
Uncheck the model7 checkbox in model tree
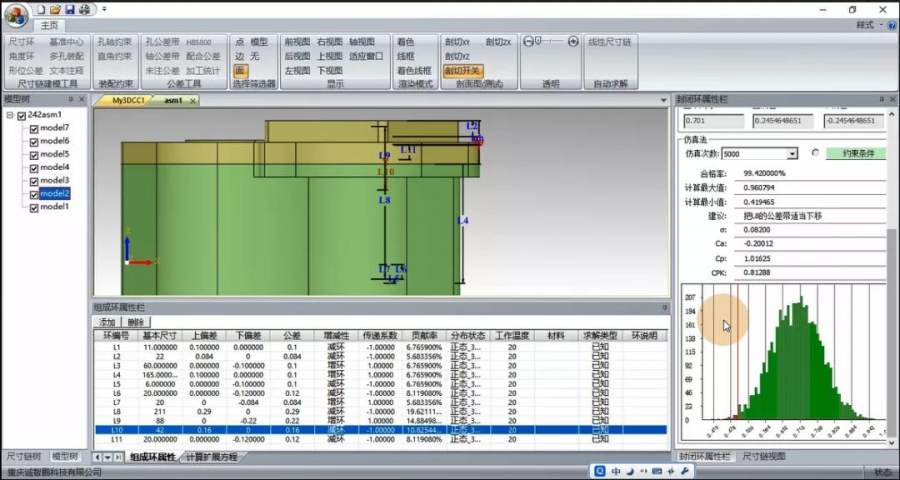35,129
